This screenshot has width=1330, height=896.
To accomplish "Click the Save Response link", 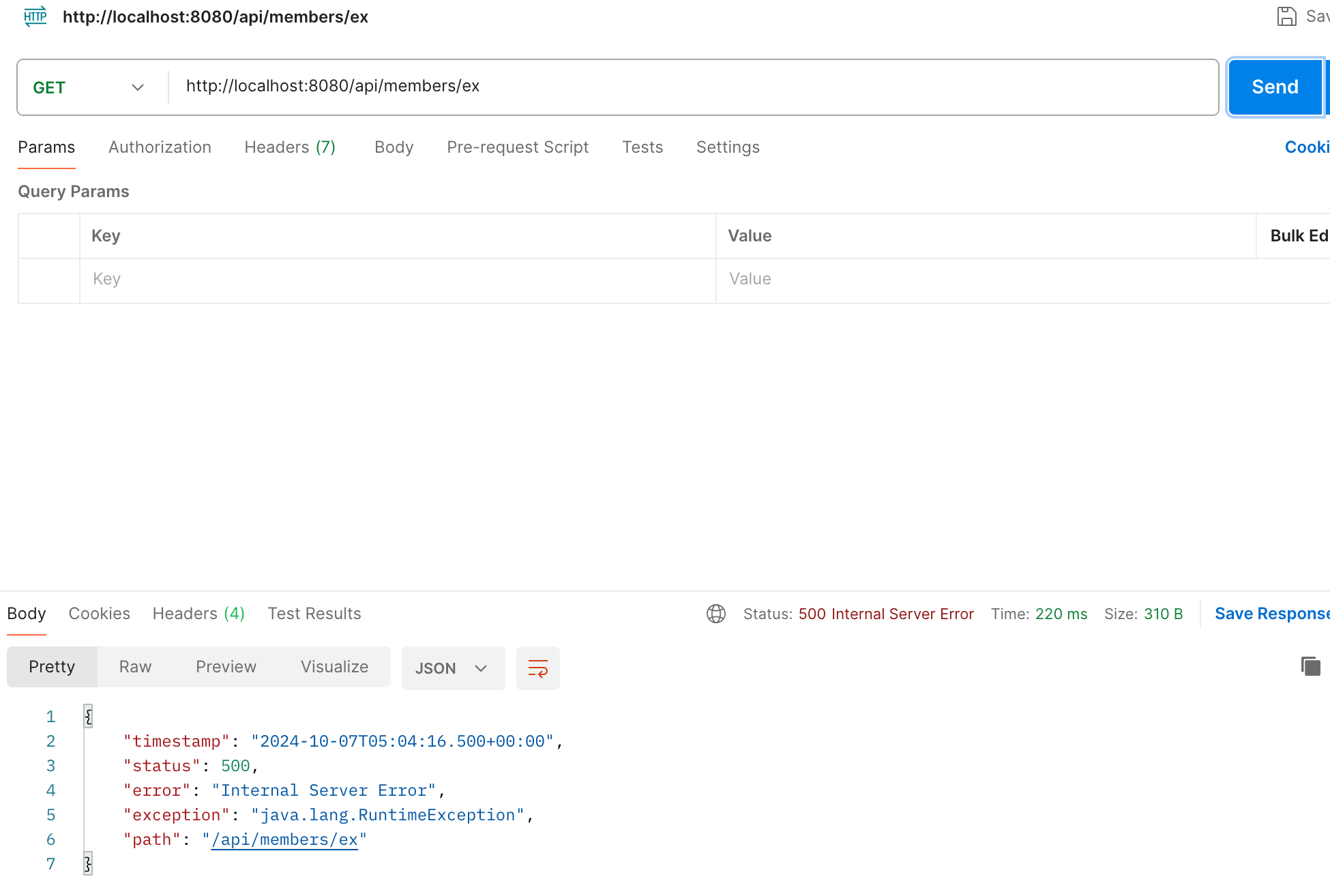I will tap(1271, 614).
